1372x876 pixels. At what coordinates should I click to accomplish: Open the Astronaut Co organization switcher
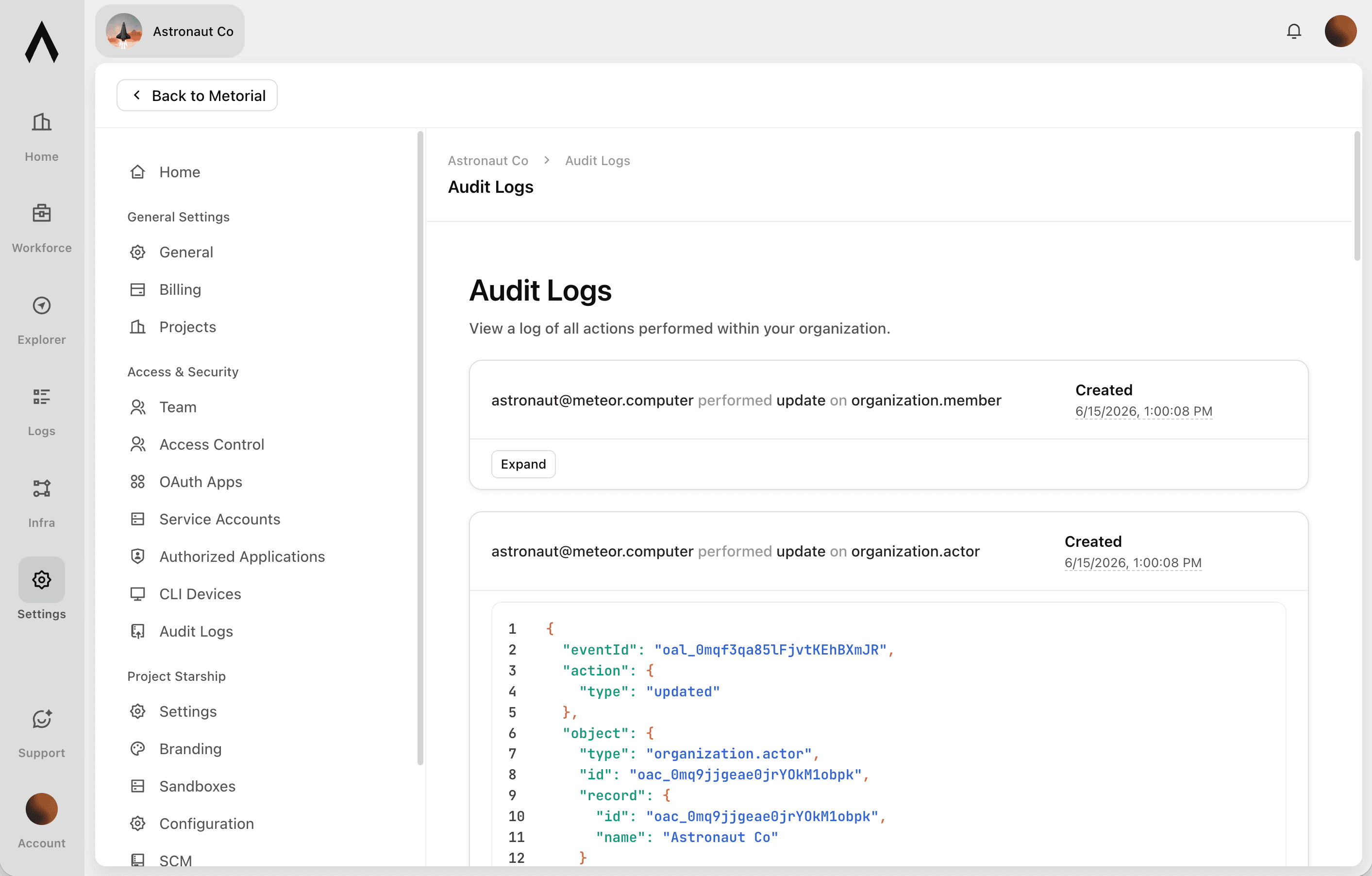click(x=170, y=31)
